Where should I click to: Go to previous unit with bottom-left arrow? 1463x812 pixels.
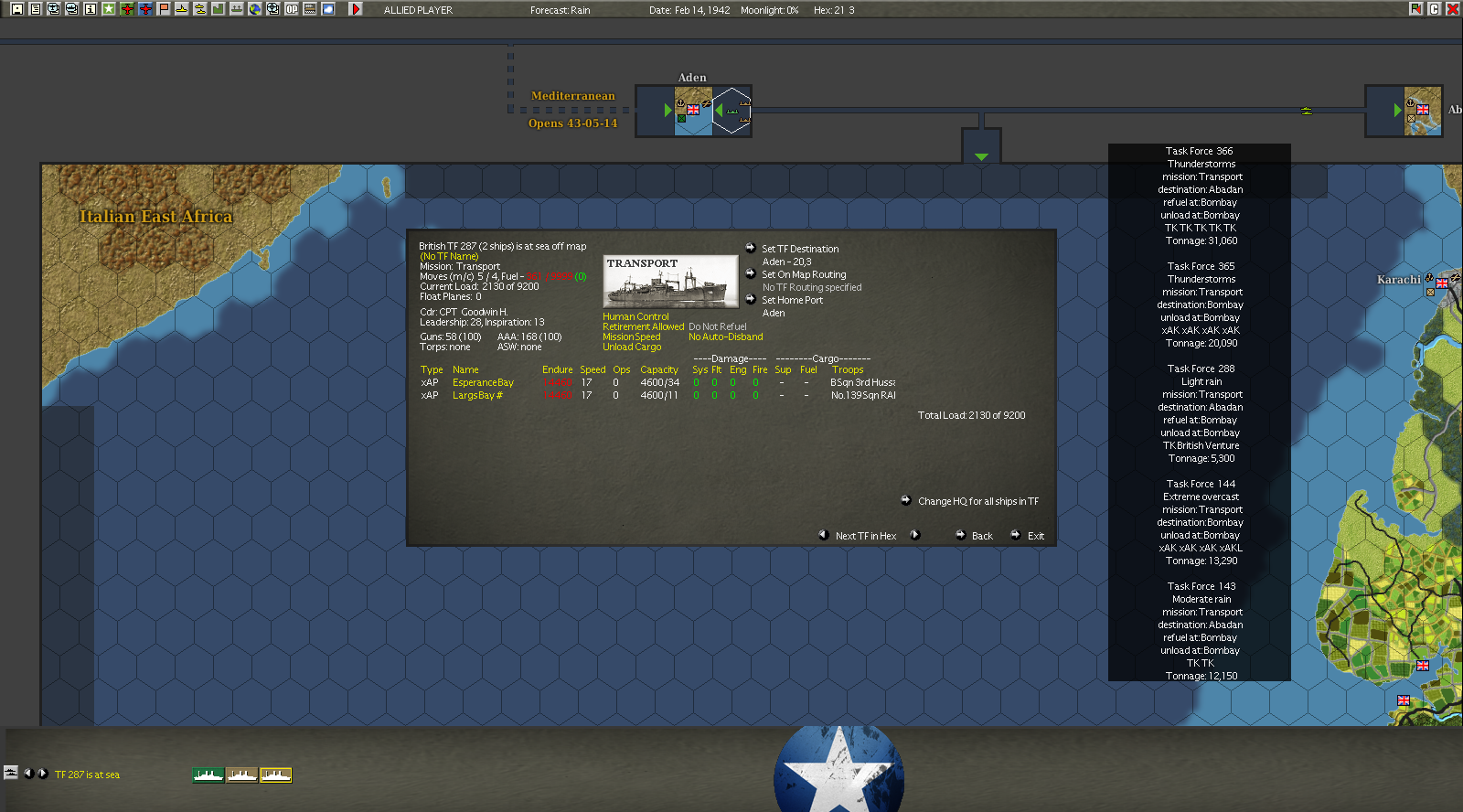click(28, 774)
